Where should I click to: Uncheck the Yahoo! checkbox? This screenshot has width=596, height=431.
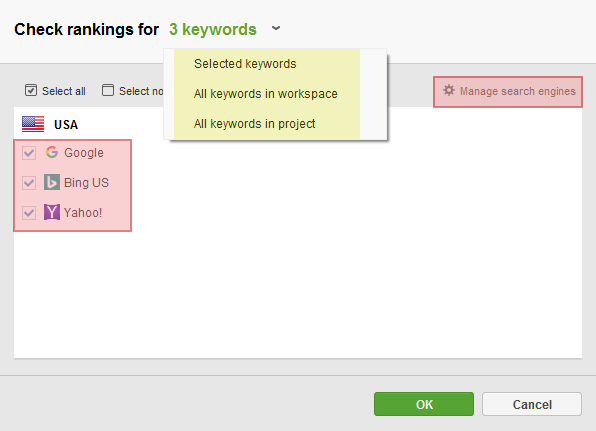29,213
